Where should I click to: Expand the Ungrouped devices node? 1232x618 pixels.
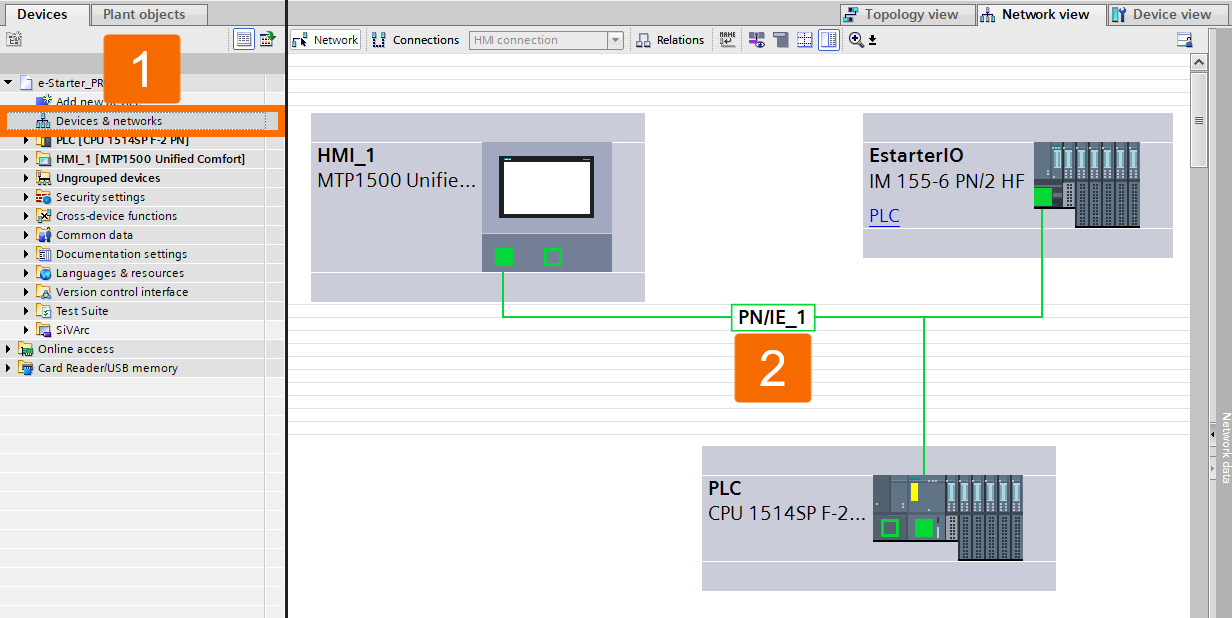[x=27, y=178]
